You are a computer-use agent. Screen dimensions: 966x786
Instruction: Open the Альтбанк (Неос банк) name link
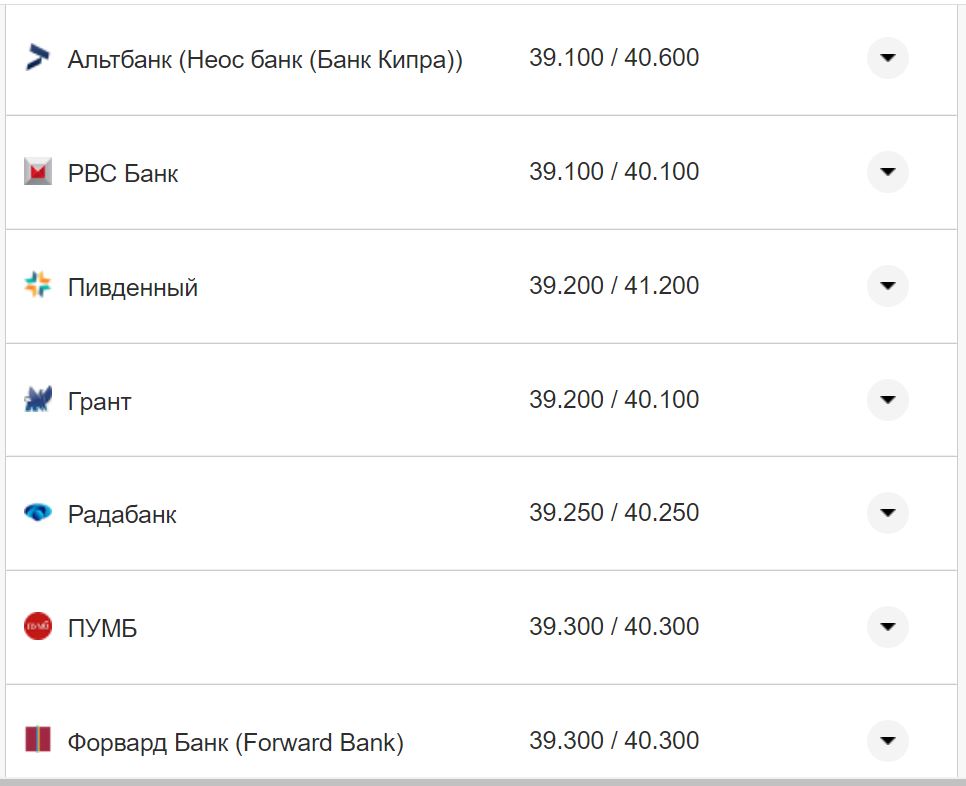tap(265, 60)
